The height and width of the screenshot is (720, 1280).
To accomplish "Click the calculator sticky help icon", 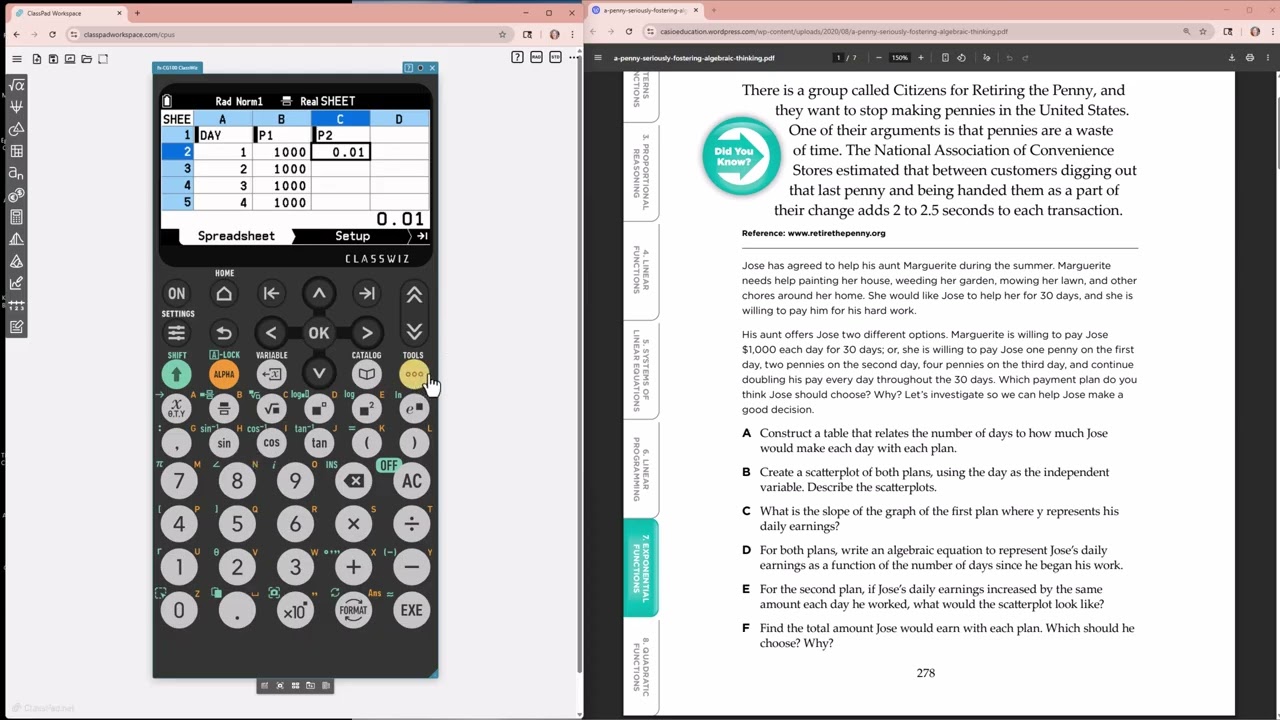I will click(408, 68).
